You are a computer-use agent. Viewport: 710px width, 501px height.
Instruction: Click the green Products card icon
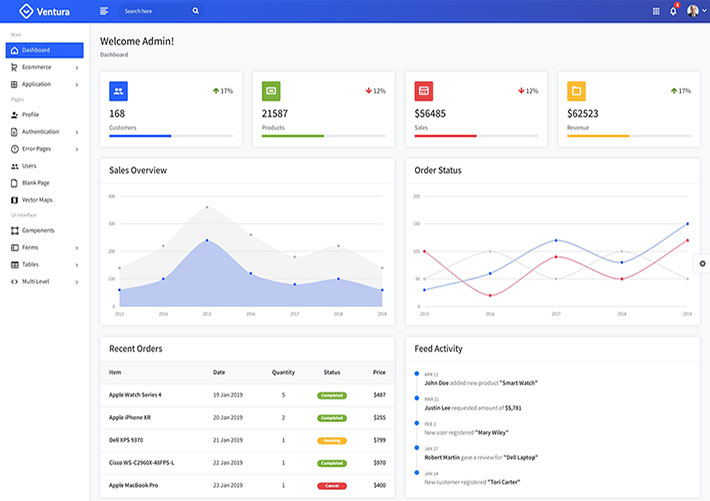[271, 91]
